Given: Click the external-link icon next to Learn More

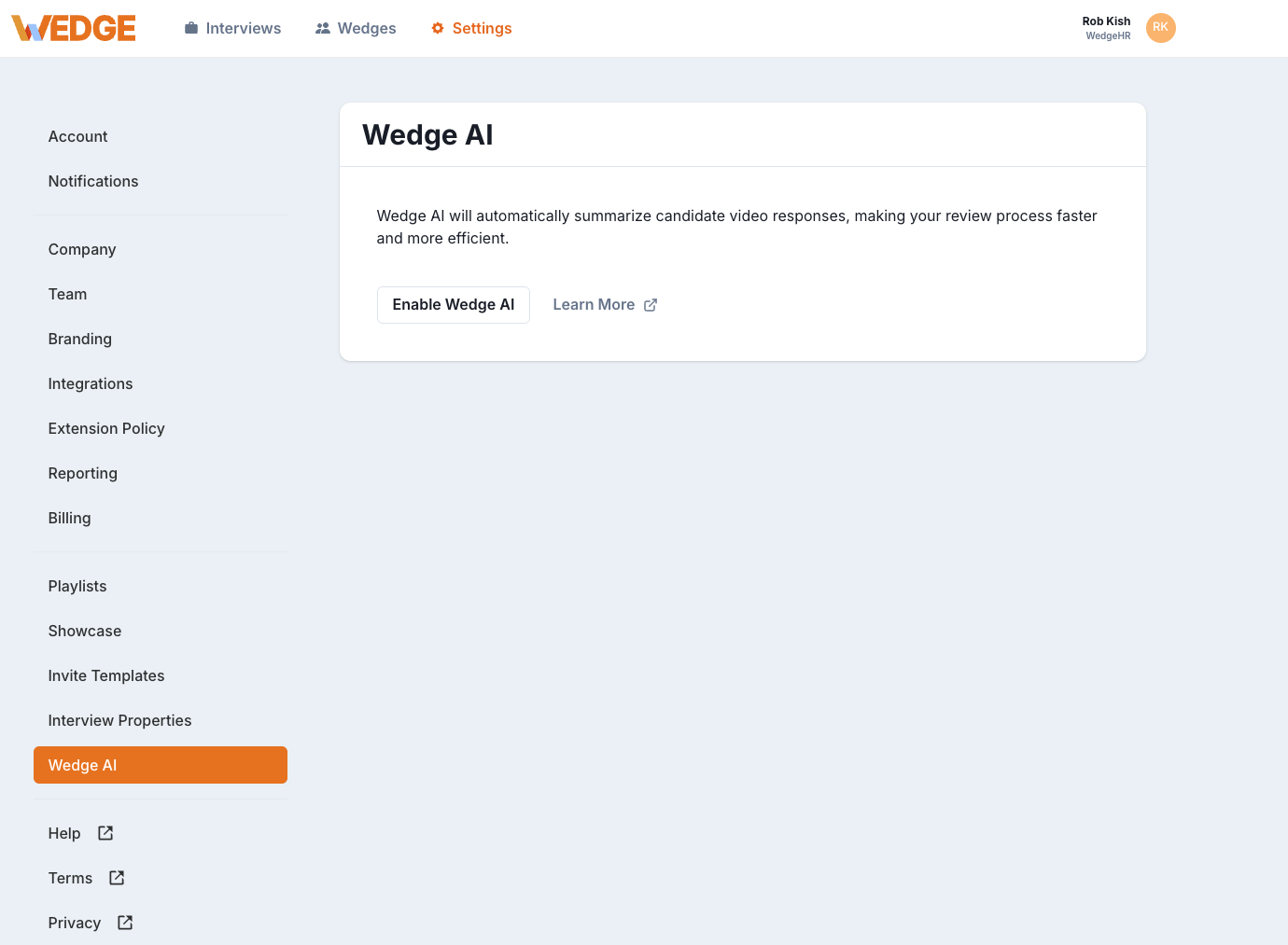Looking at the screenshot, I should click(651, 305).
